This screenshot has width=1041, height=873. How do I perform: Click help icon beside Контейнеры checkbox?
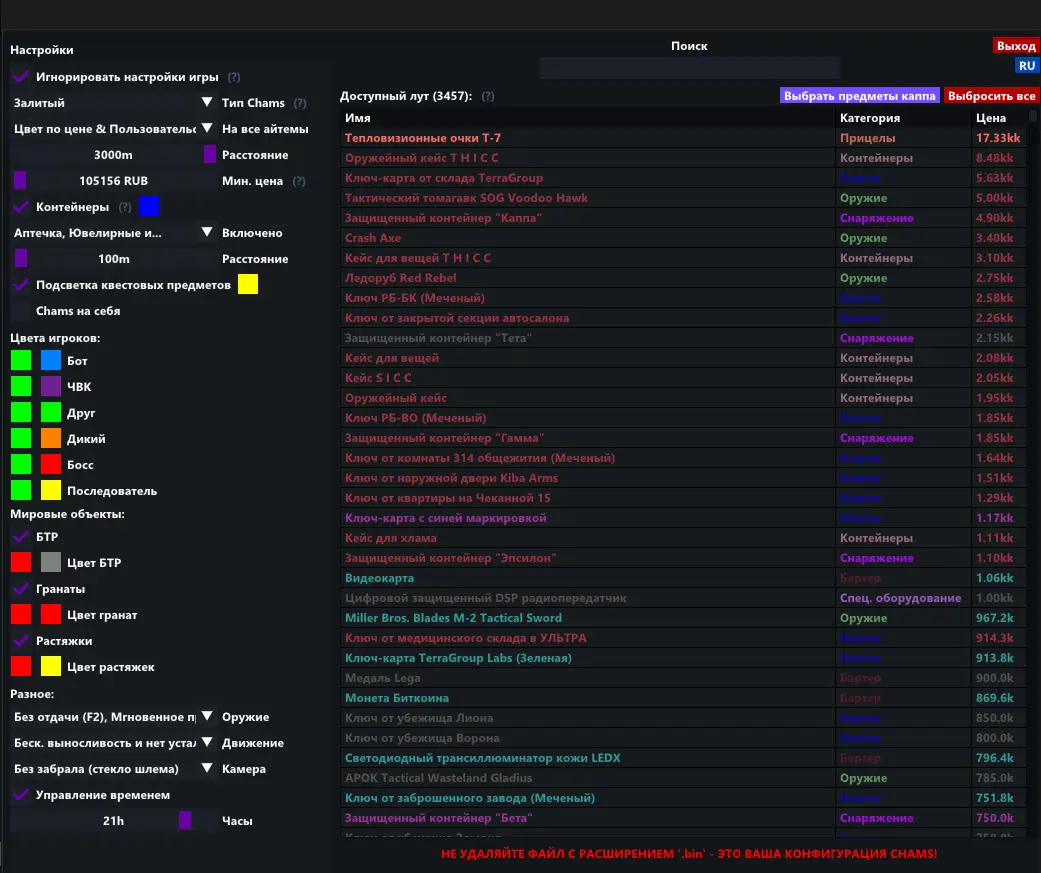point(125,207)
